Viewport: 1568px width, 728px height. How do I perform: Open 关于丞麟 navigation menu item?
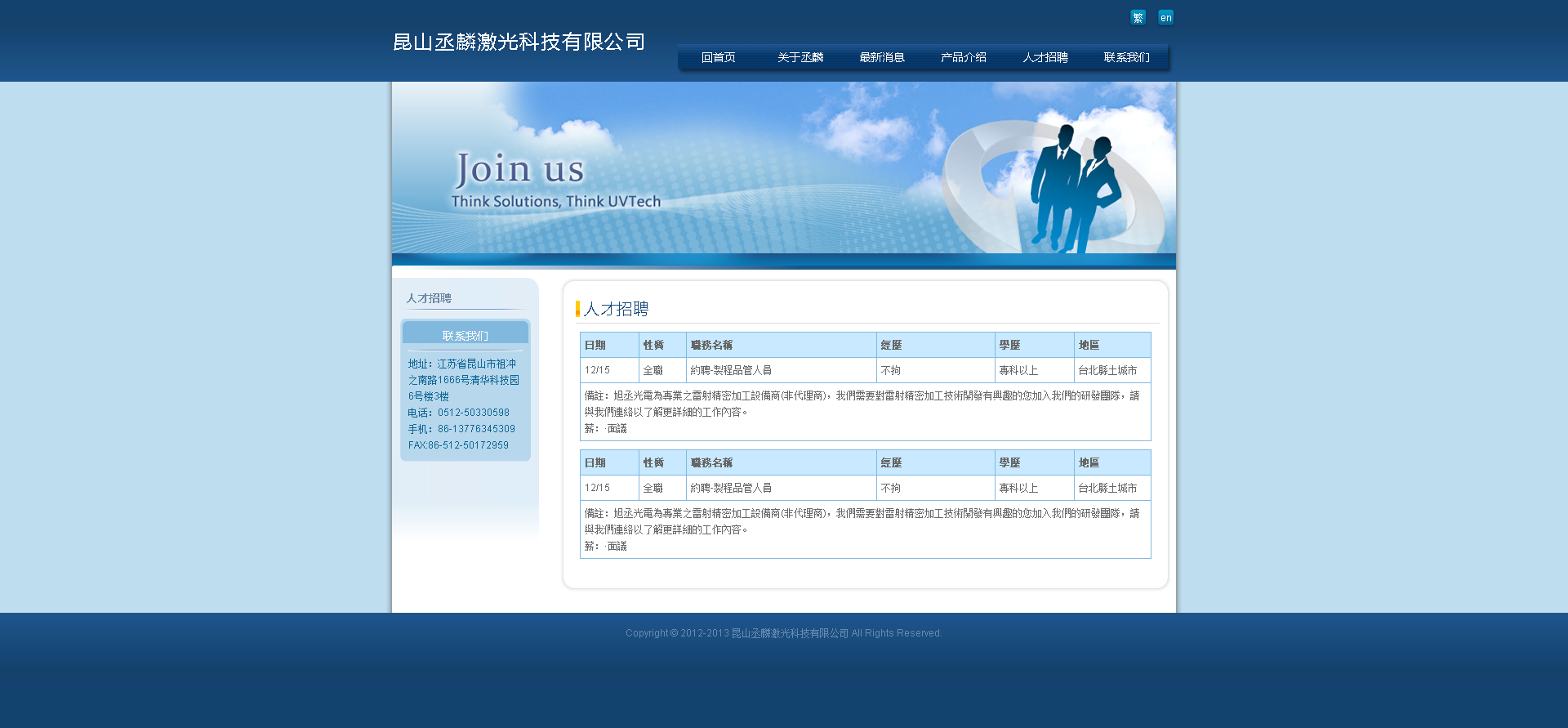point(800,57)
